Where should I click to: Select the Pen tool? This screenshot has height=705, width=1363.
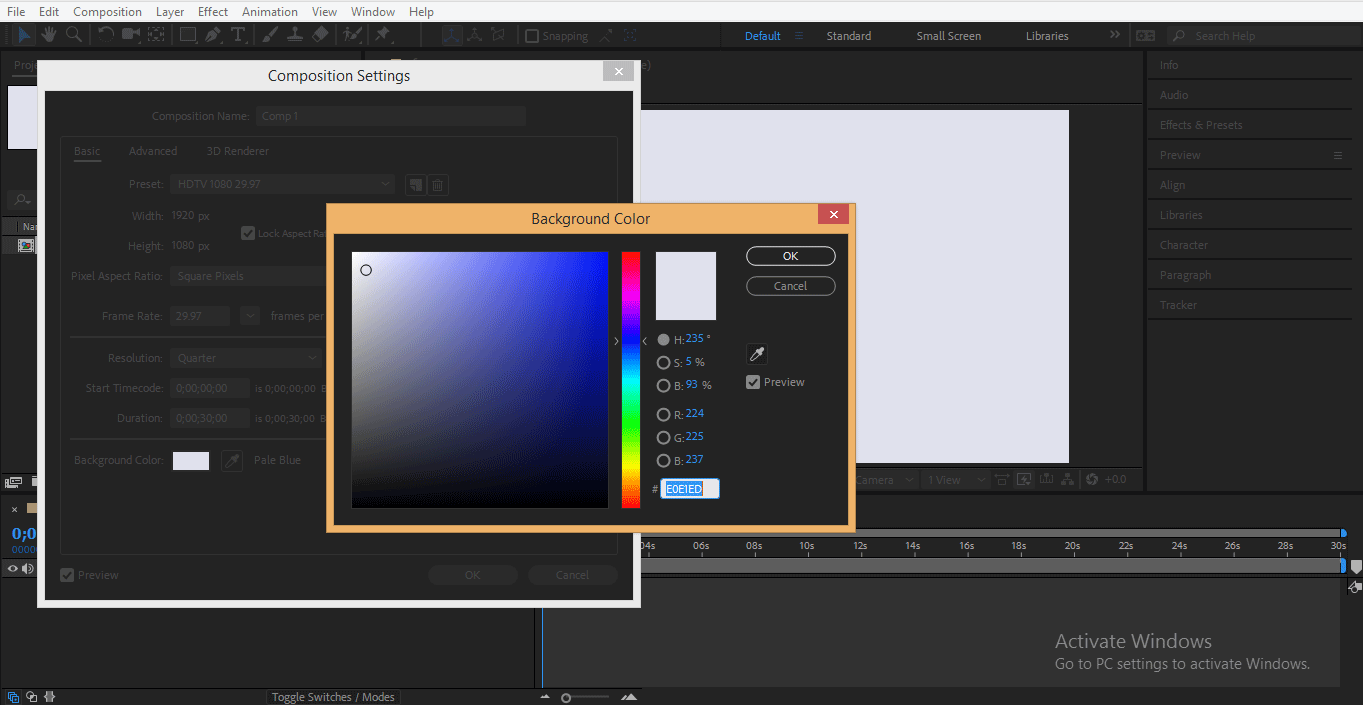click(213, 35)
